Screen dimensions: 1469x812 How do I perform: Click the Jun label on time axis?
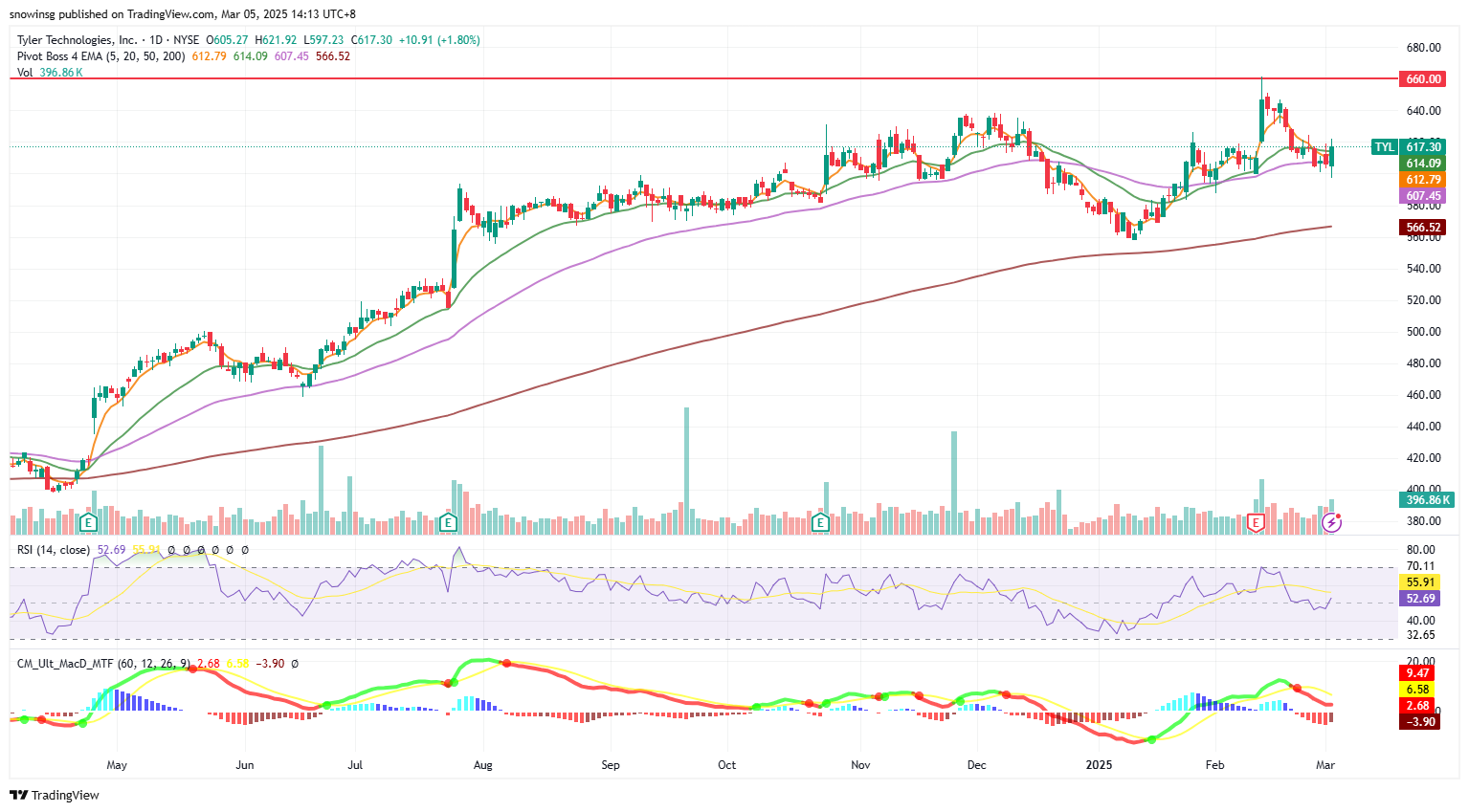point(245,765)
